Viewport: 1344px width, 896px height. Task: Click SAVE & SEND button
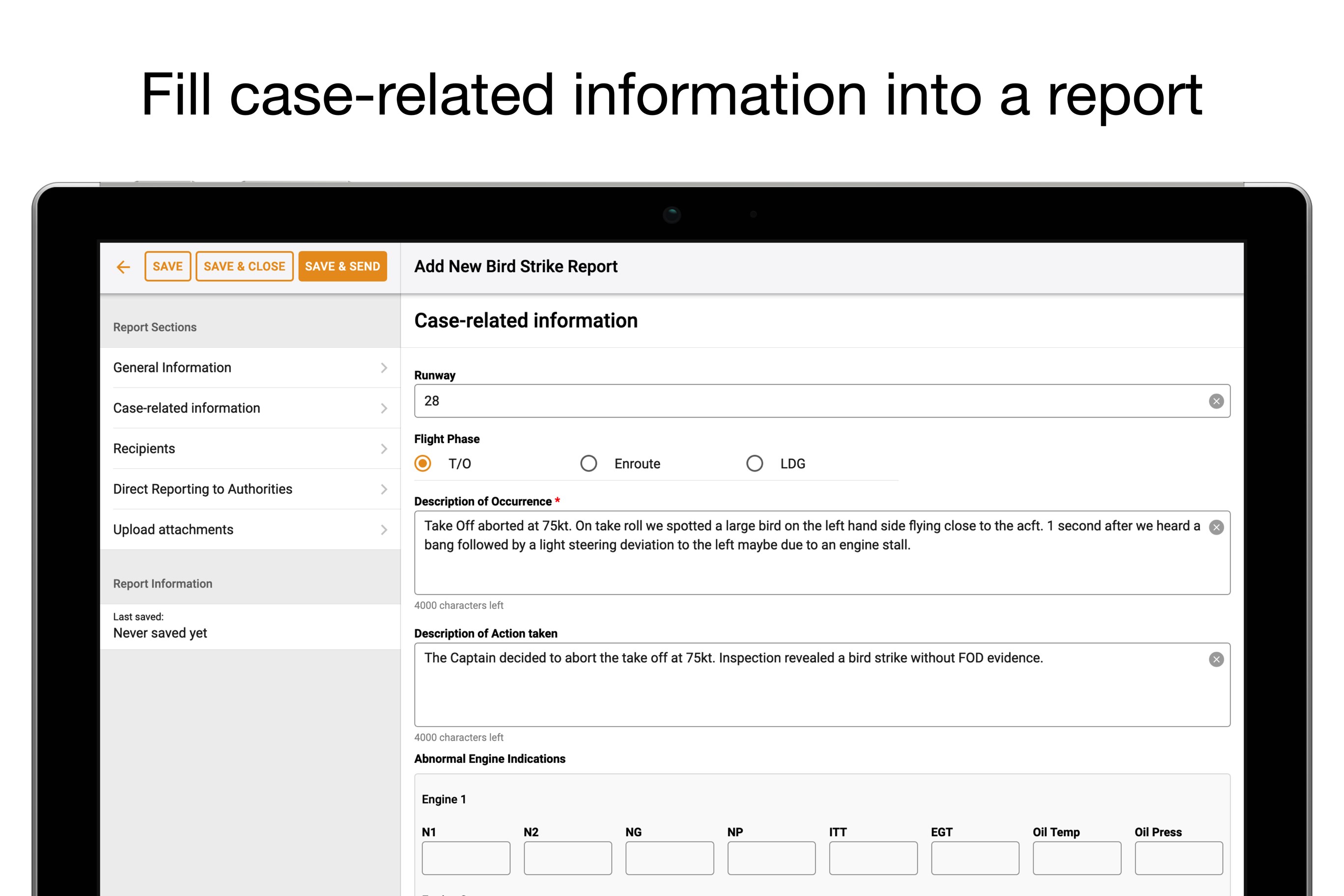(x=342, y=267)
